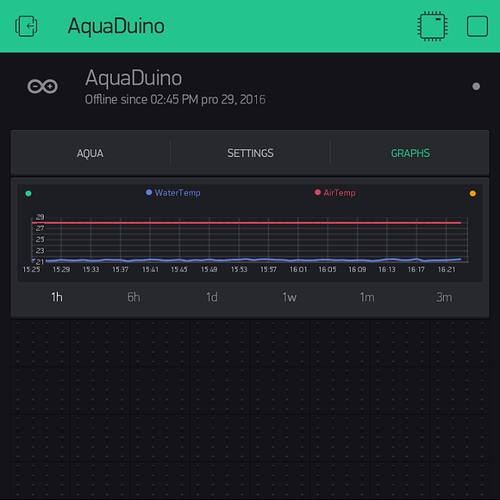Switch to the AQUA tab
The width and height of the screenshot is (500, 500).
(x=90, y=153)
